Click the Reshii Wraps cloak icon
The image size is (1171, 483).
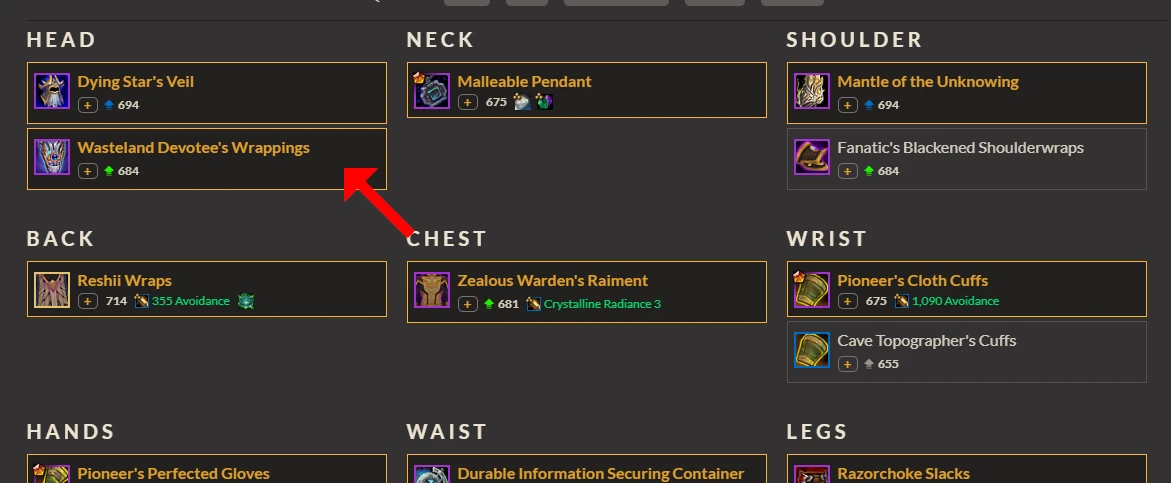tap(52, 290)
